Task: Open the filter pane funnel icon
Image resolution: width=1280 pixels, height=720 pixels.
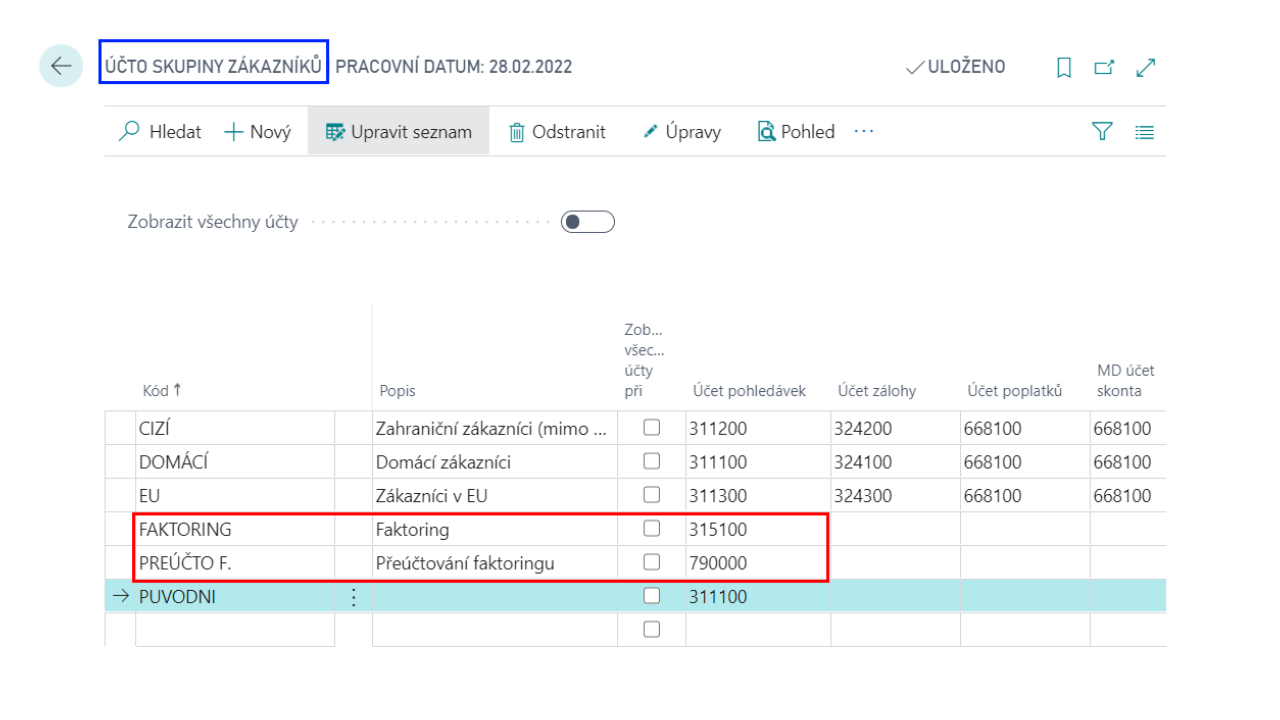Action: click(x=1102, y=131)
